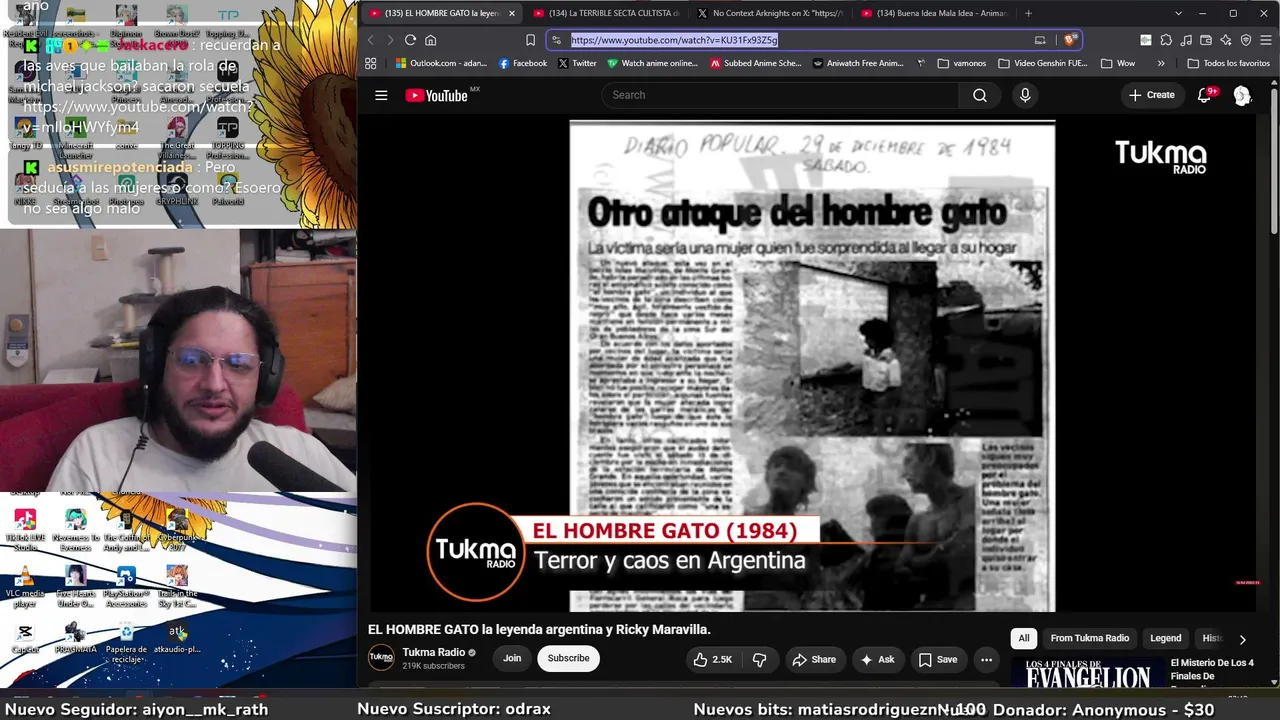Open atkaudio-pl desktop file

pos(177,638)
